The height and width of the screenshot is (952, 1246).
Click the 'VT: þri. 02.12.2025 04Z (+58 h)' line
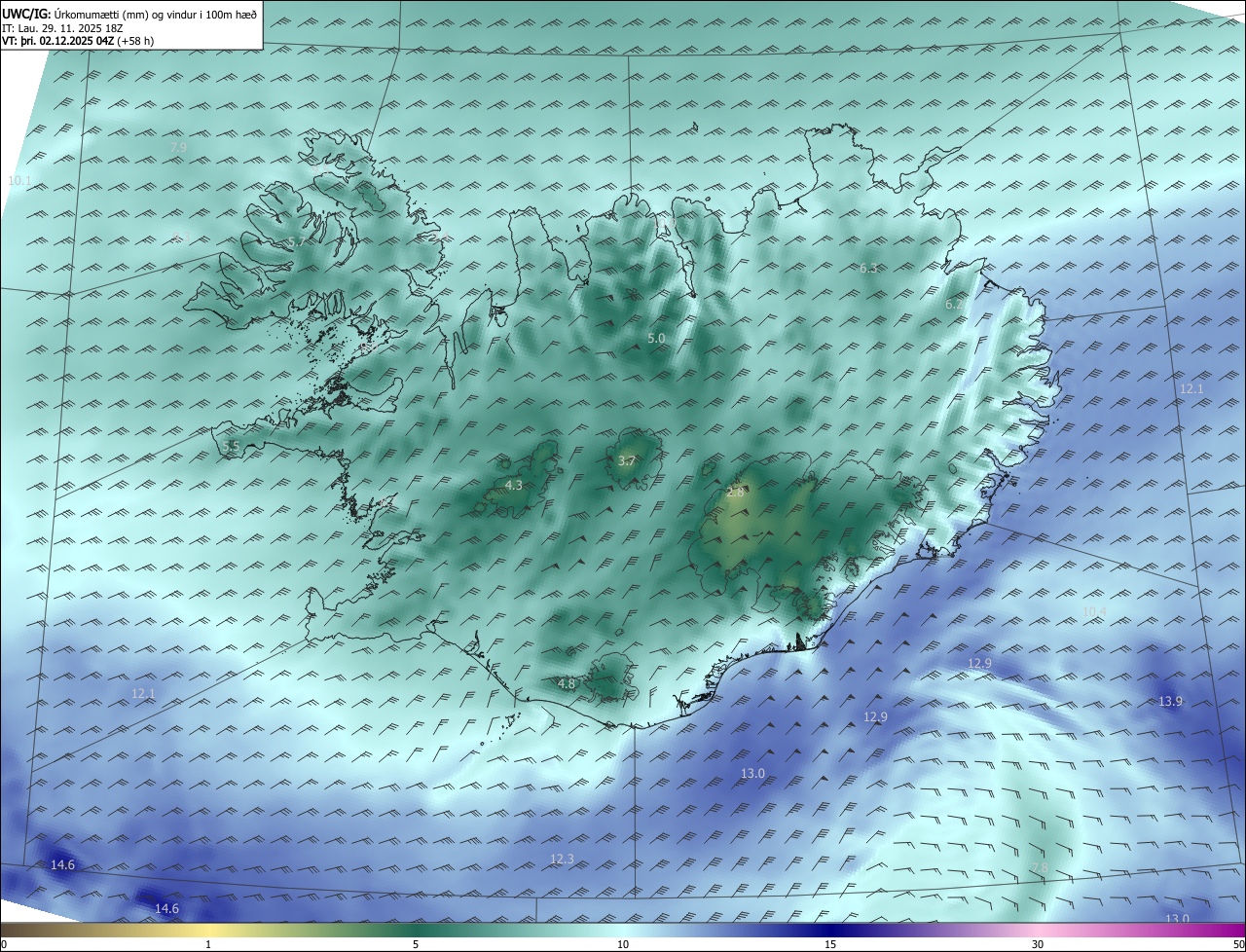click(x=78, y=41)
